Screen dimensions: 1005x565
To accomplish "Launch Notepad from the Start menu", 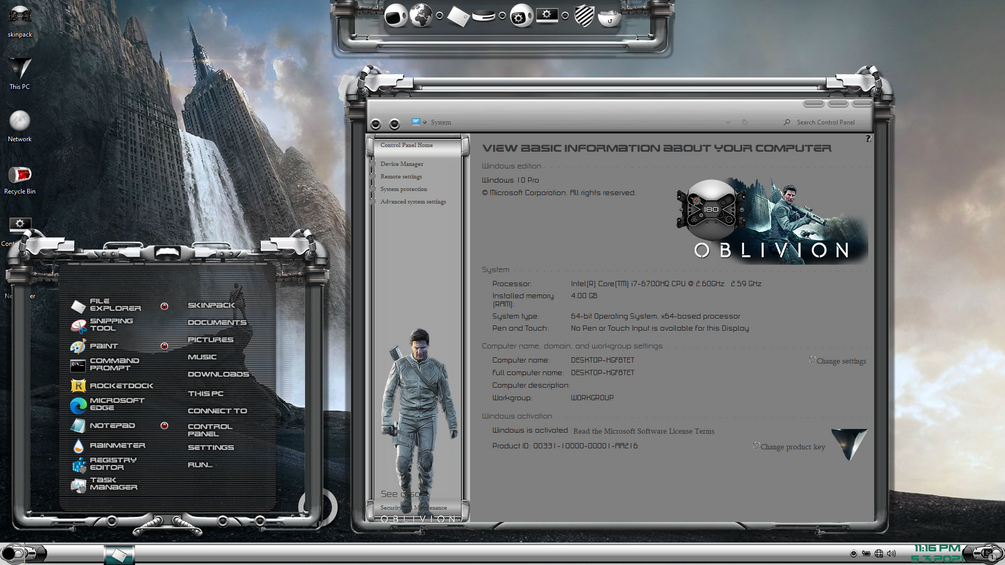I will [103, 425].
